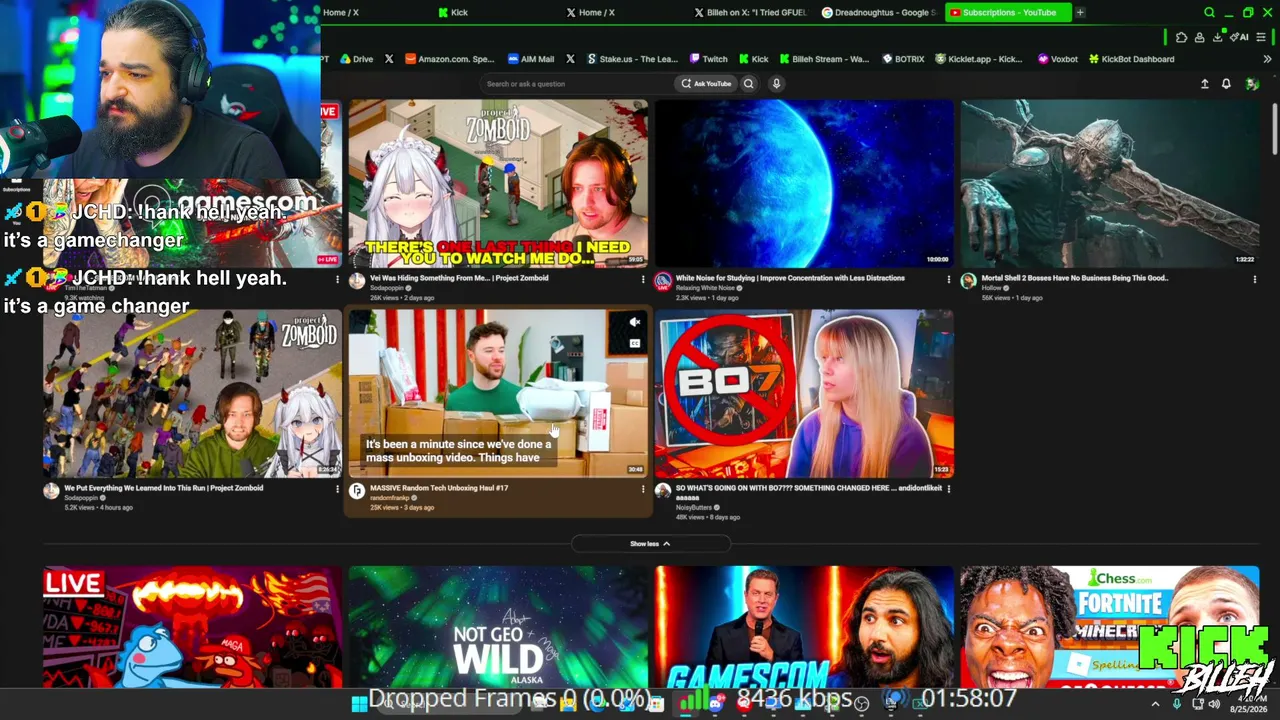This screenshot has width=1280, height=720.
Task: Show hidden system tray icons chevron
Action: pyautogui.click(x=1155, y=704)
